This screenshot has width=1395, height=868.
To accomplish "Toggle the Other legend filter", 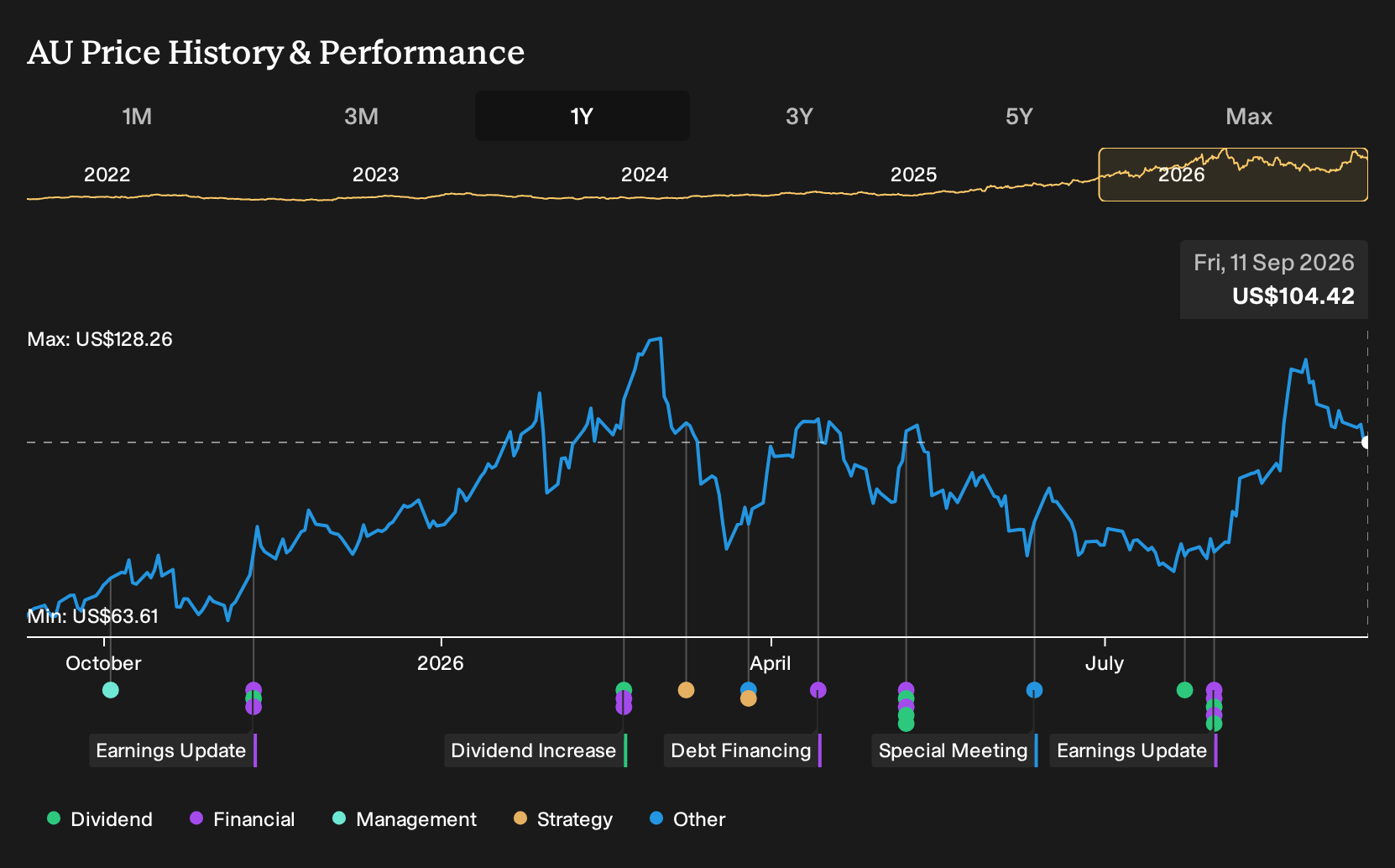I will click(x=687, y=819).
